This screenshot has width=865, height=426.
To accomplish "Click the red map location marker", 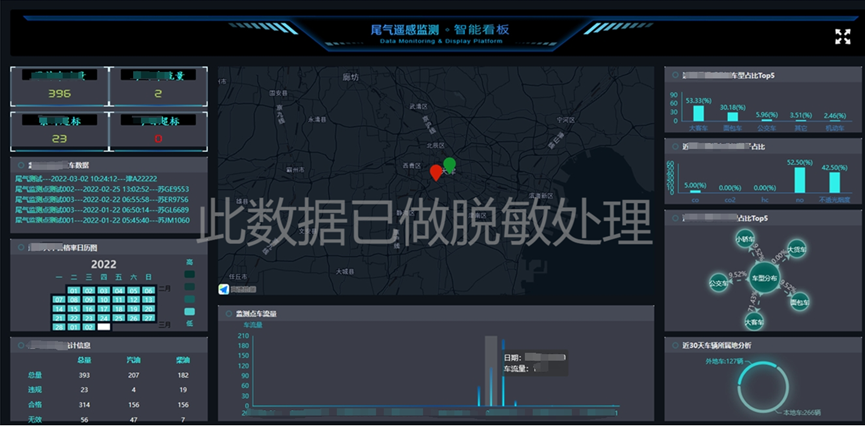I will 435,172.
